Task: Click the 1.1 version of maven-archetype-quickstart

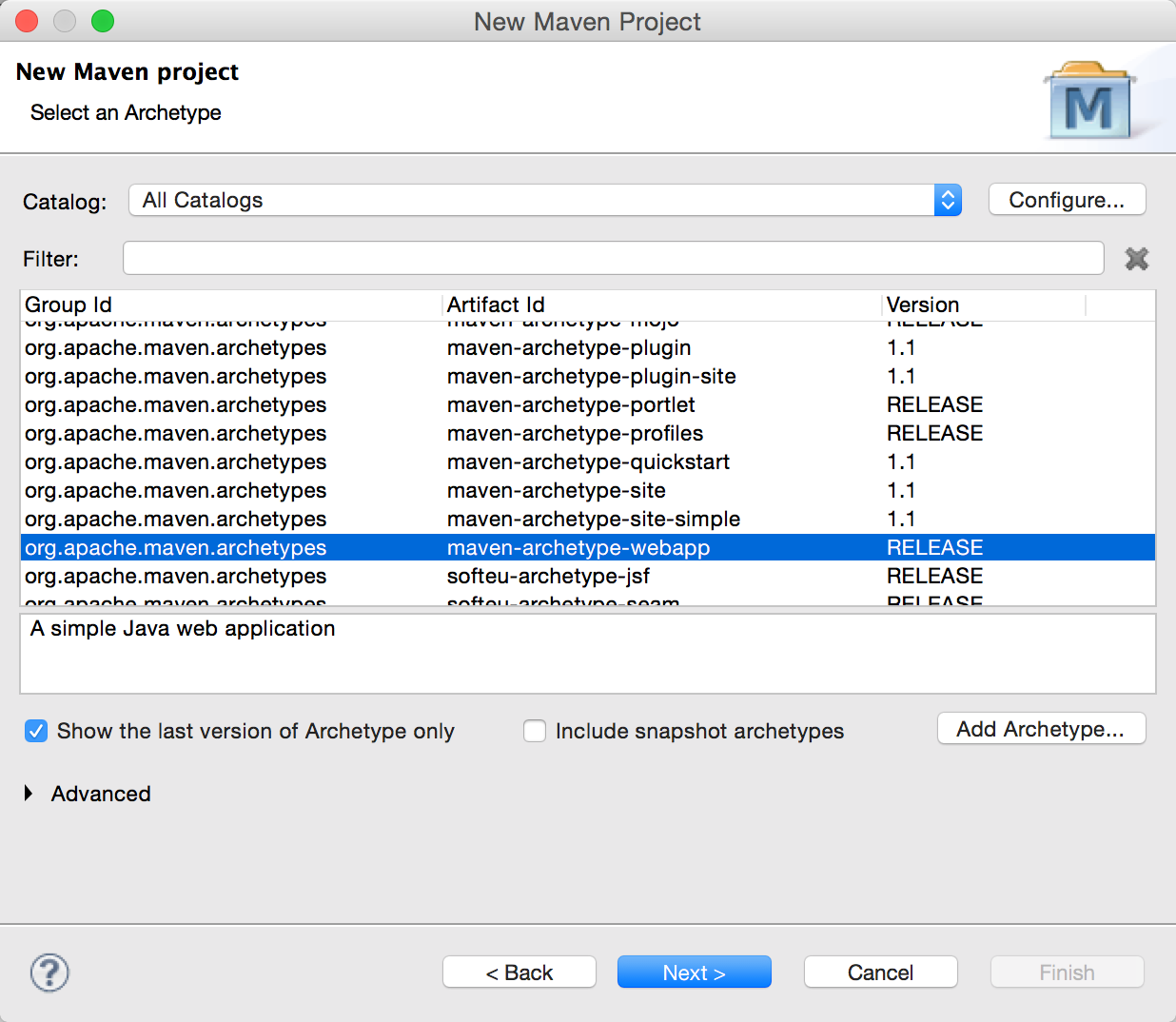Action: pos(901,462)
